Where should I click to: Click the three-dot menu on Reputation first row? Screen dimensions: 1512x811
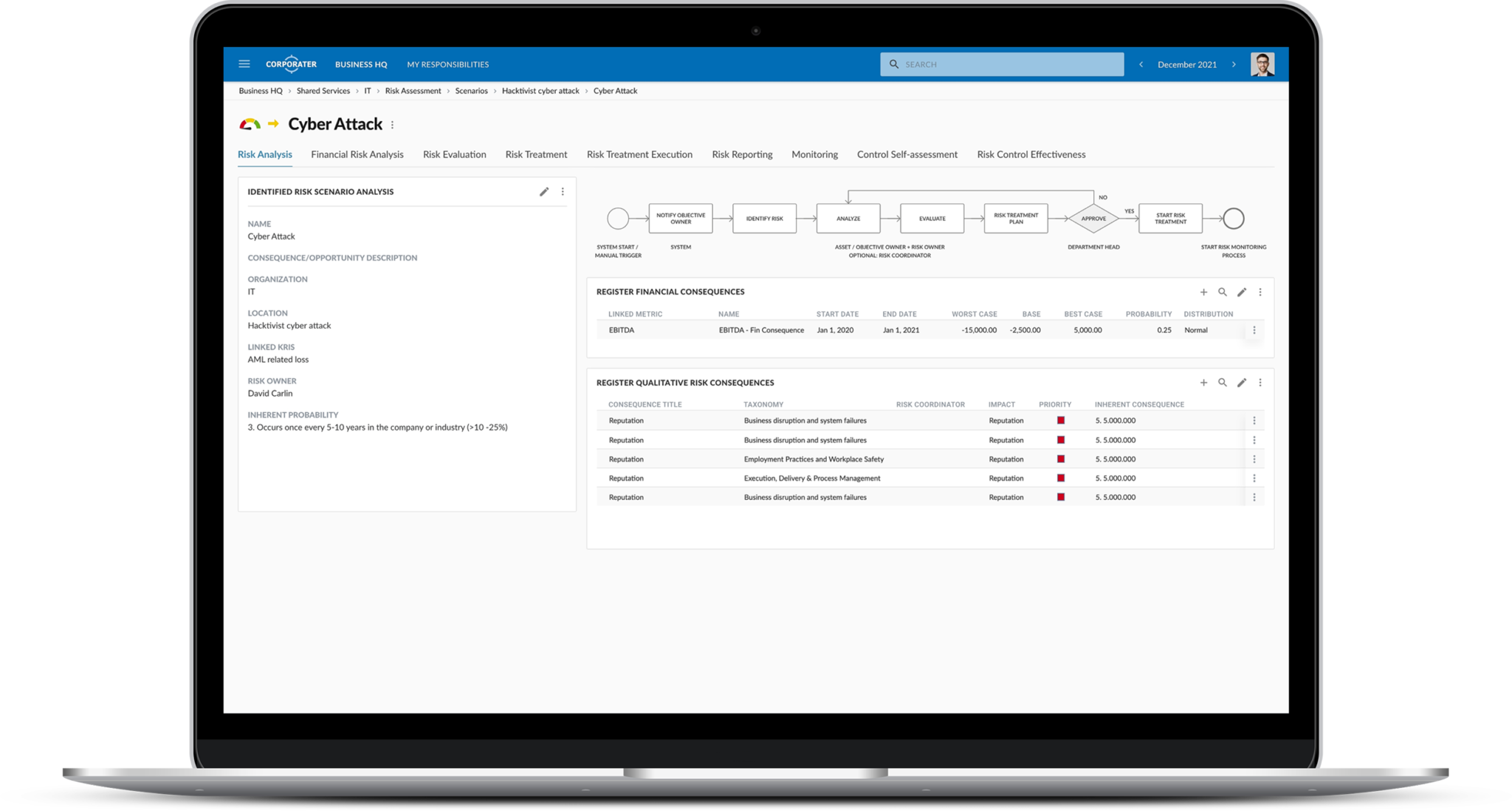[1256, 420]
